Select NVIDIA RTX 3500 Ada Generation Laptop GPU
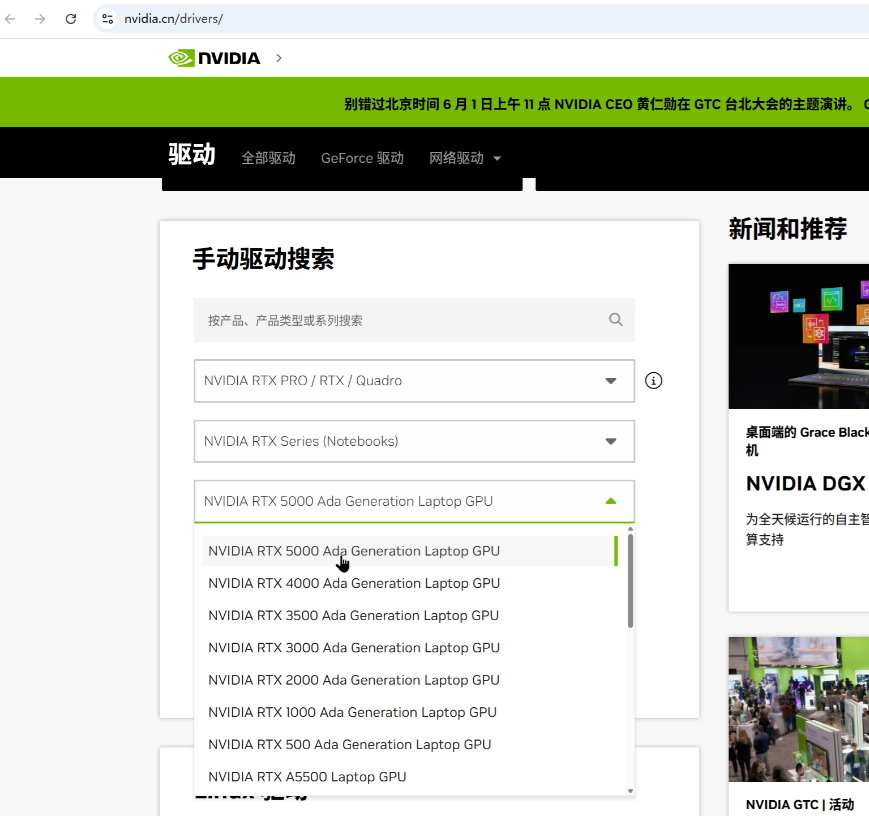869x816 pixels. coord(410,615)
